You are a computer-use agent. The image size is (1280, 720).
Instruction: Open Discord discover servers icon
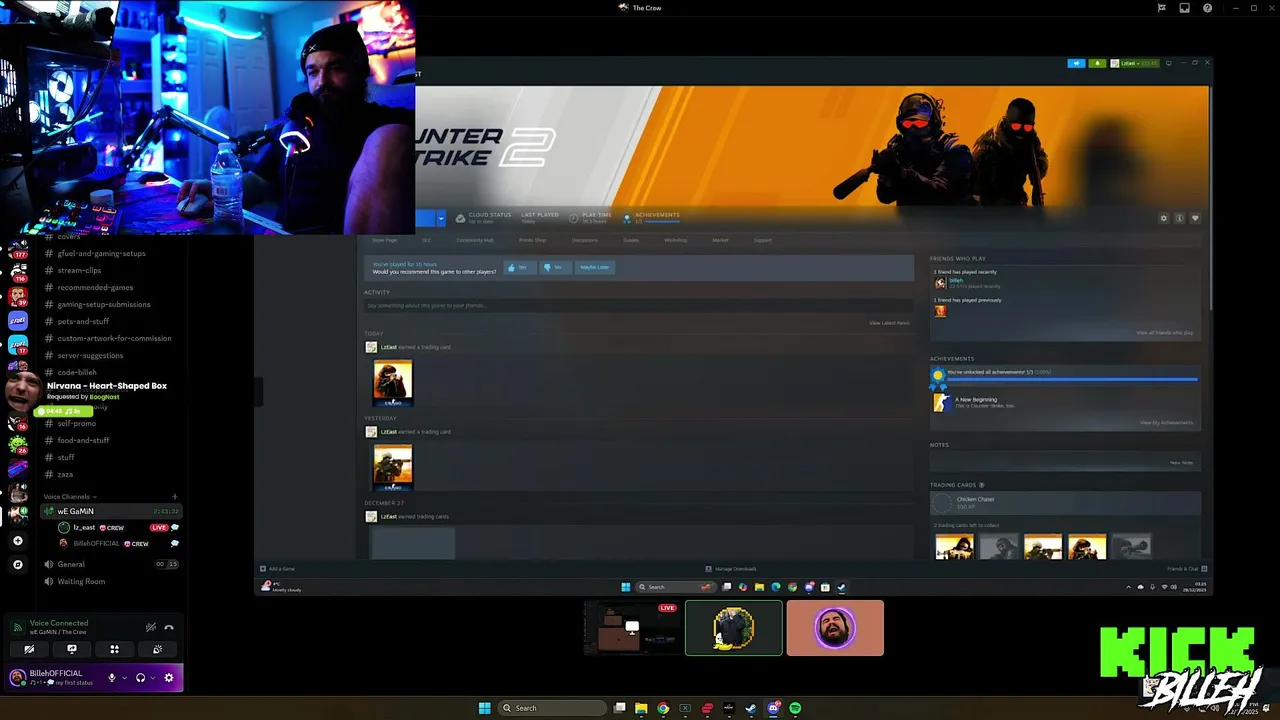17,565
